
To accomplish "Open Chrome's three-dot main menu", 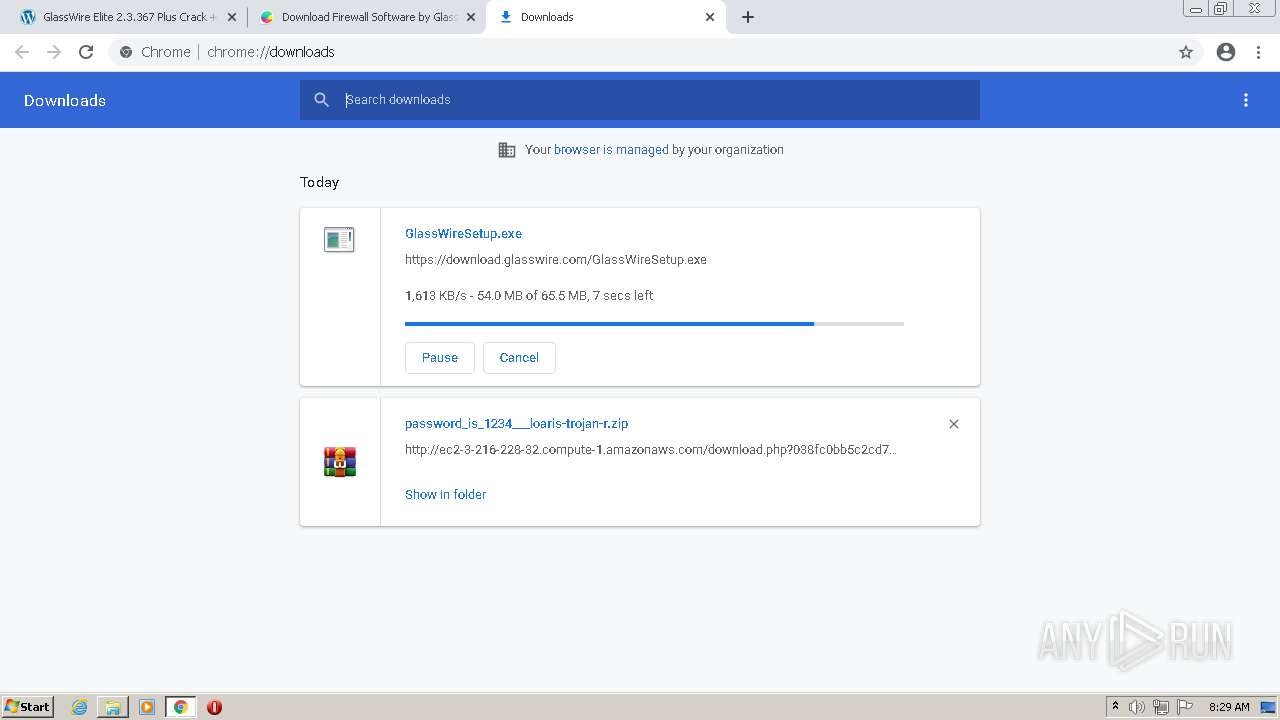I will [1259, 52].
